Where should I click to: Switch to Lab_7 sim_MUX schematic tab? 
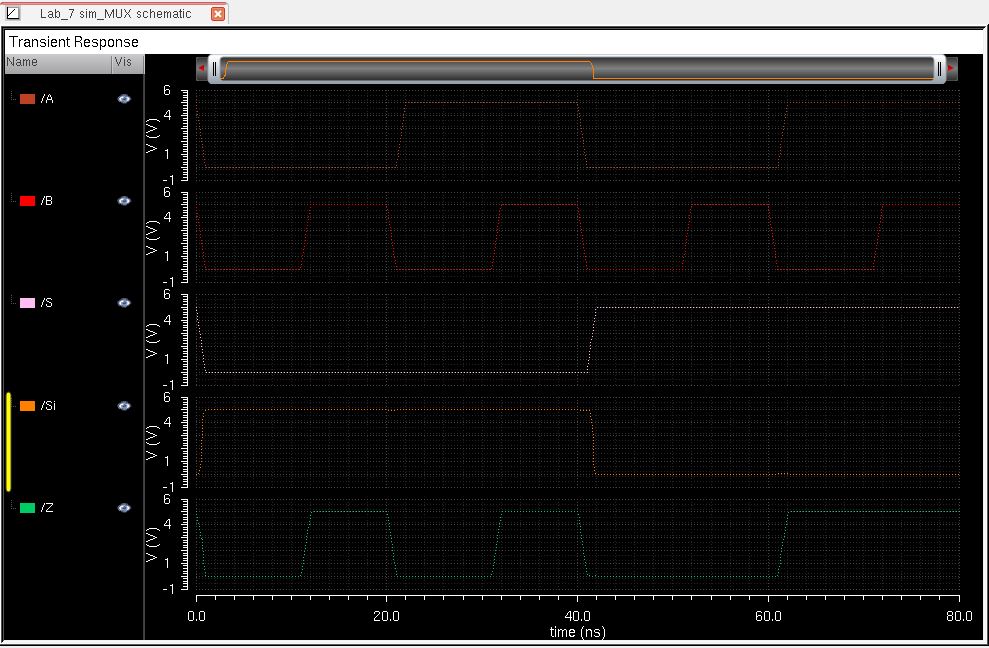[x=115, y=13]
